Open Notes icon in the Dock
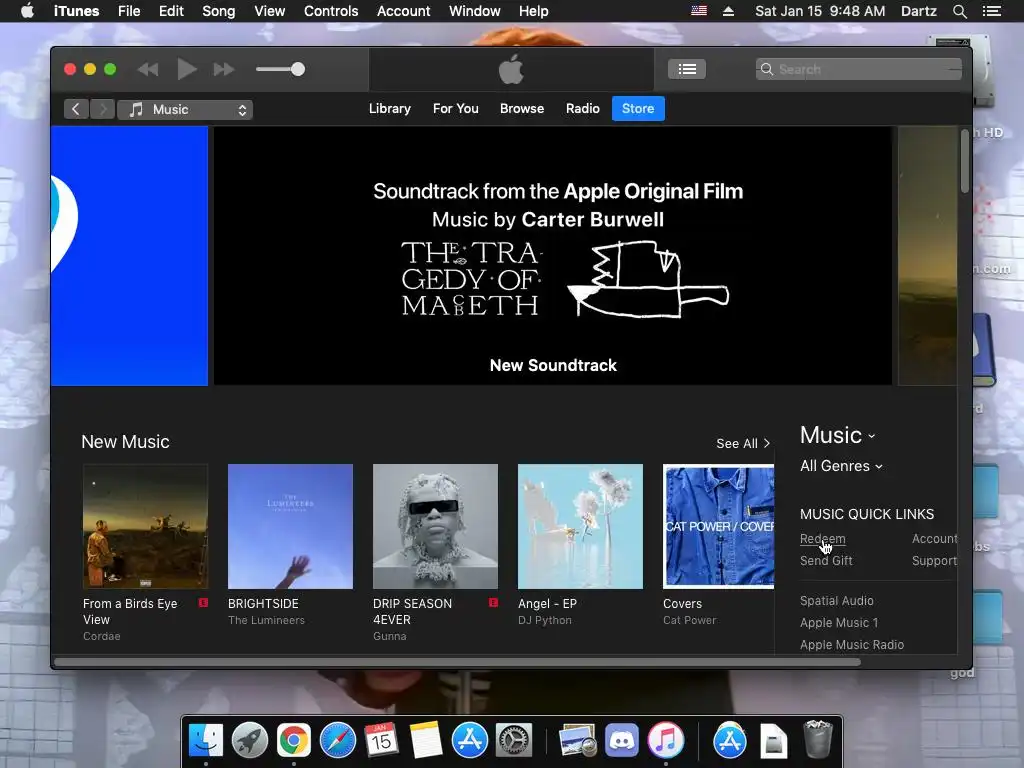This screenshot has width=1024, height=768. (425, 740)
